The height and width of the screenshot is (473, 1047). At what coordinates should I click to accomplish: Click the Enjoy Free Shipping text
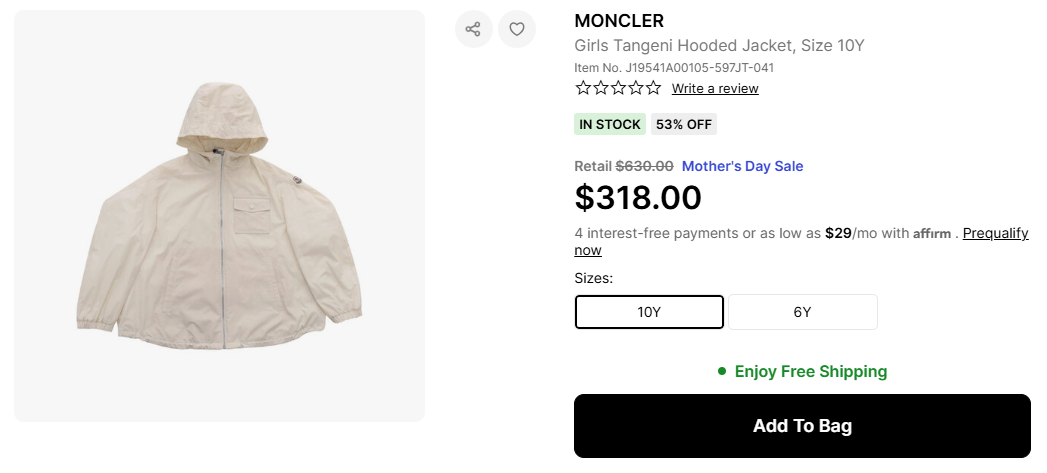tap(810, 371)
